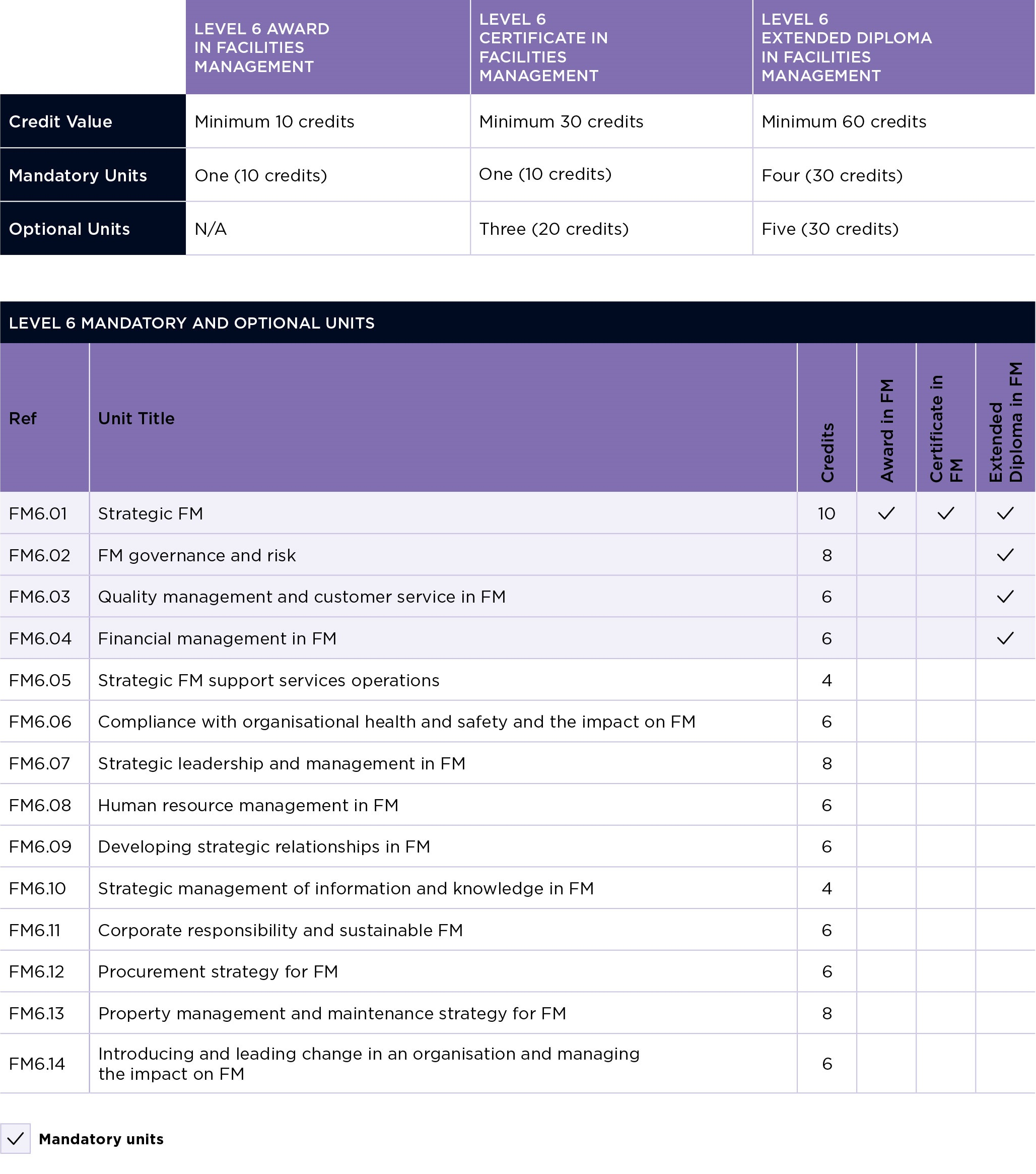Click 'Strategic leadership and management in FM'
The height and width of the screenshot is (1174, 1036).
tap(282, 763)
